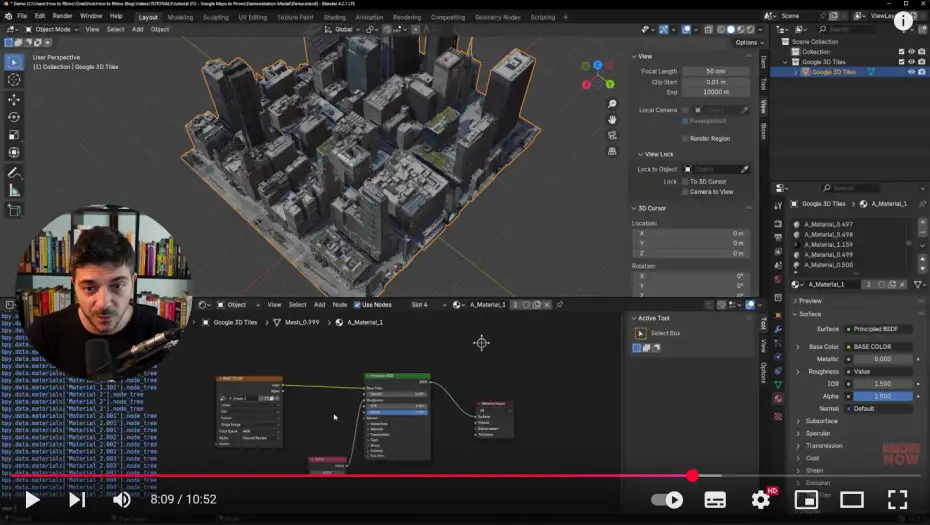Switch YouTube to theater mode
Screen dimensions: 930x525
click(852, 499)
